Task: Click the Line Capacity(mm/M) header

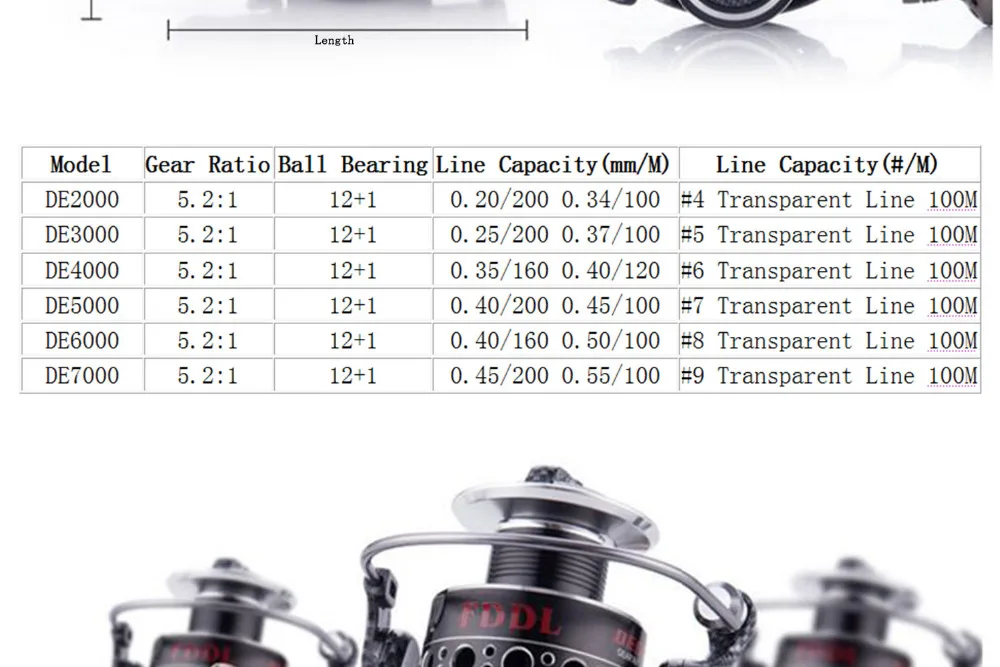Action: click(555, 165)
